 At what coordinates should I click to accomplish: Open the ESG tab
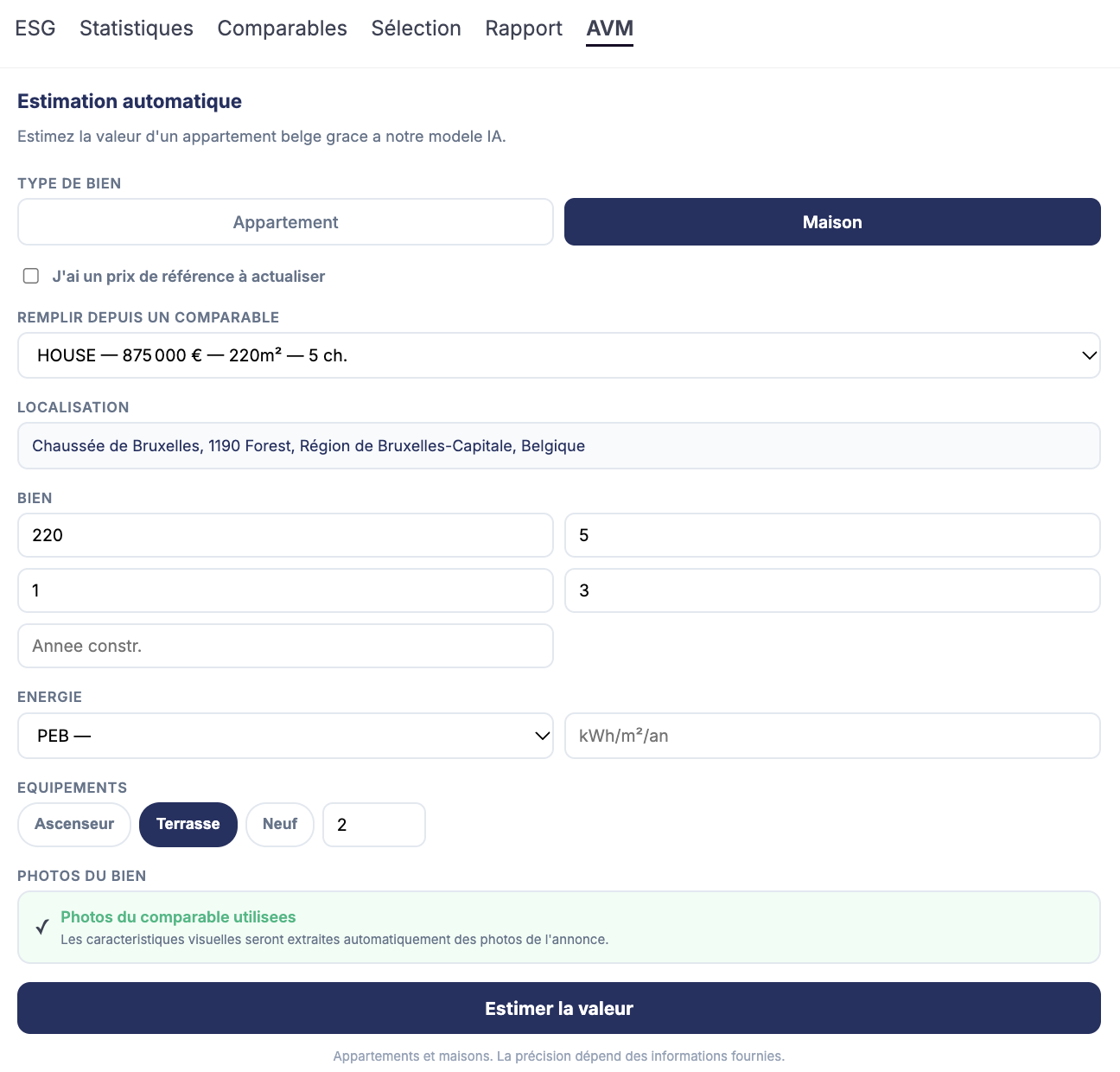click(35, 29)
